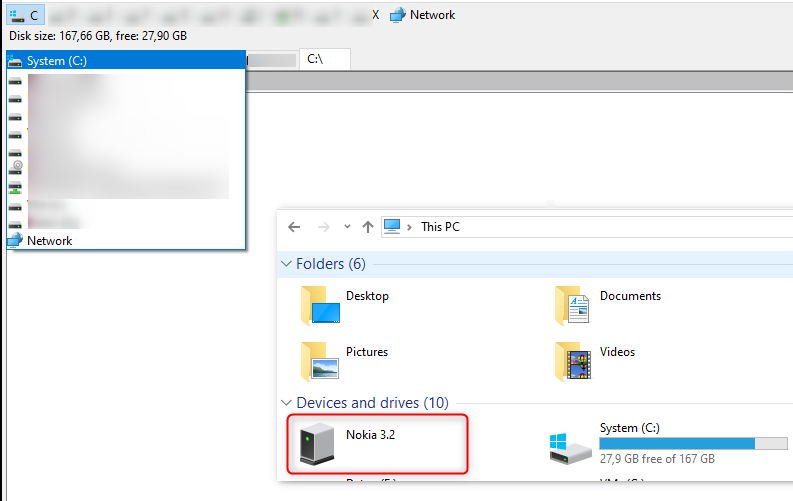793x501 pixels.
Task: Switch to the C:\ tab
Action: (x=324, y=59)
